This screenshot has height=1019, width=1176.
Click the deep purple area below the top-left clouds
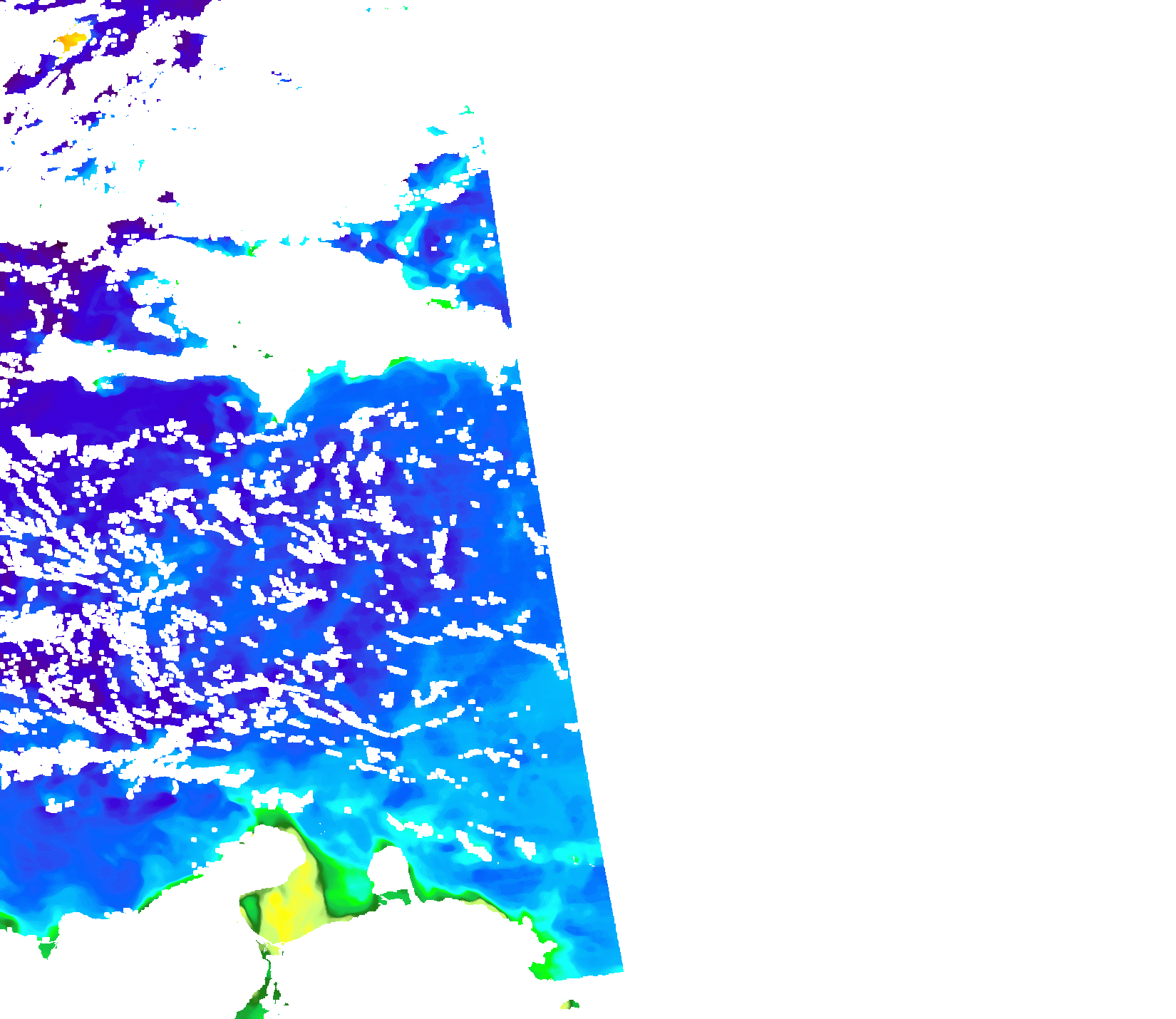(x=43, y=285)
